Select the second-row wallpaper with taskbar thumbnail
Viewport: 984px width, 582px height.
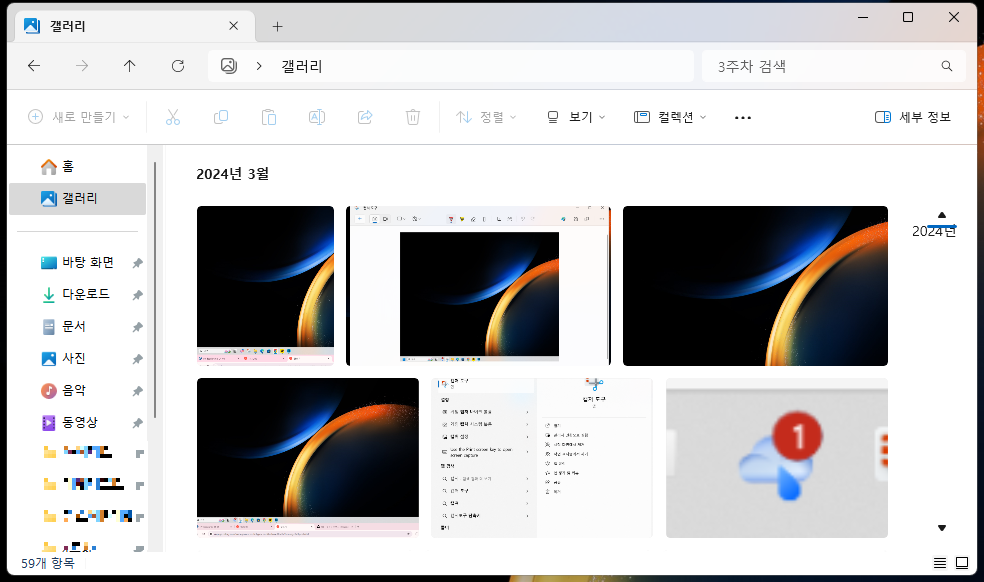click(308, 458)
